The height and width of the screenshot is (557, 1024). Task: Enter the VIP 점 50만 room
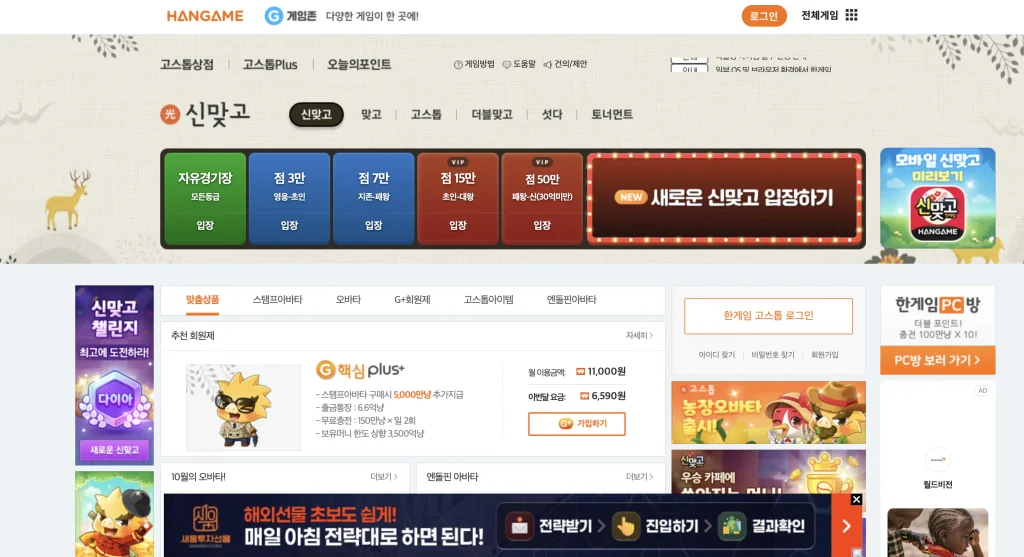[x=542, y=199]
